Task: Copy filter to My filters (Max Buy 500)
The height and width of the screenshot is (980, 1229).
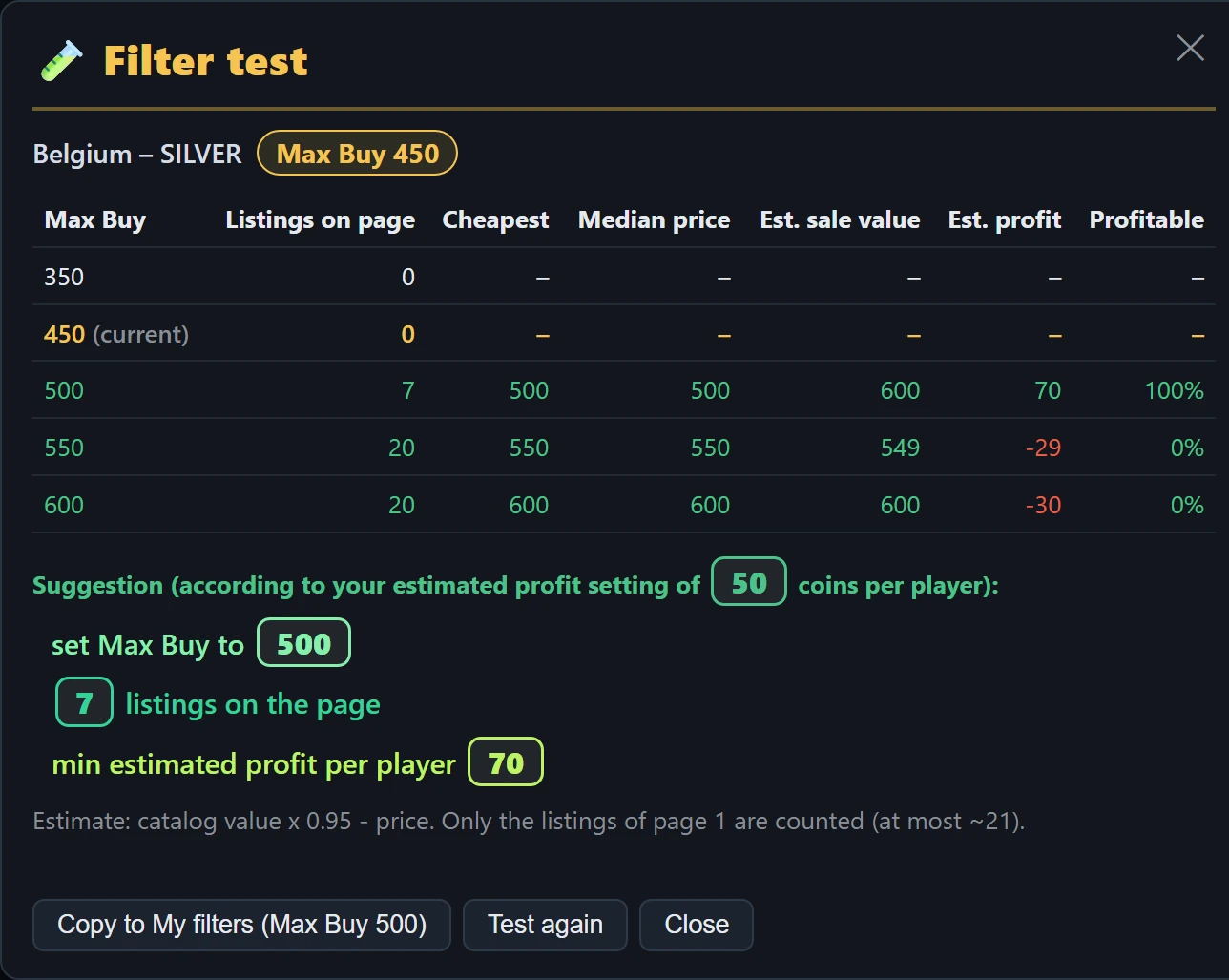Action: (x=241, y=925)
